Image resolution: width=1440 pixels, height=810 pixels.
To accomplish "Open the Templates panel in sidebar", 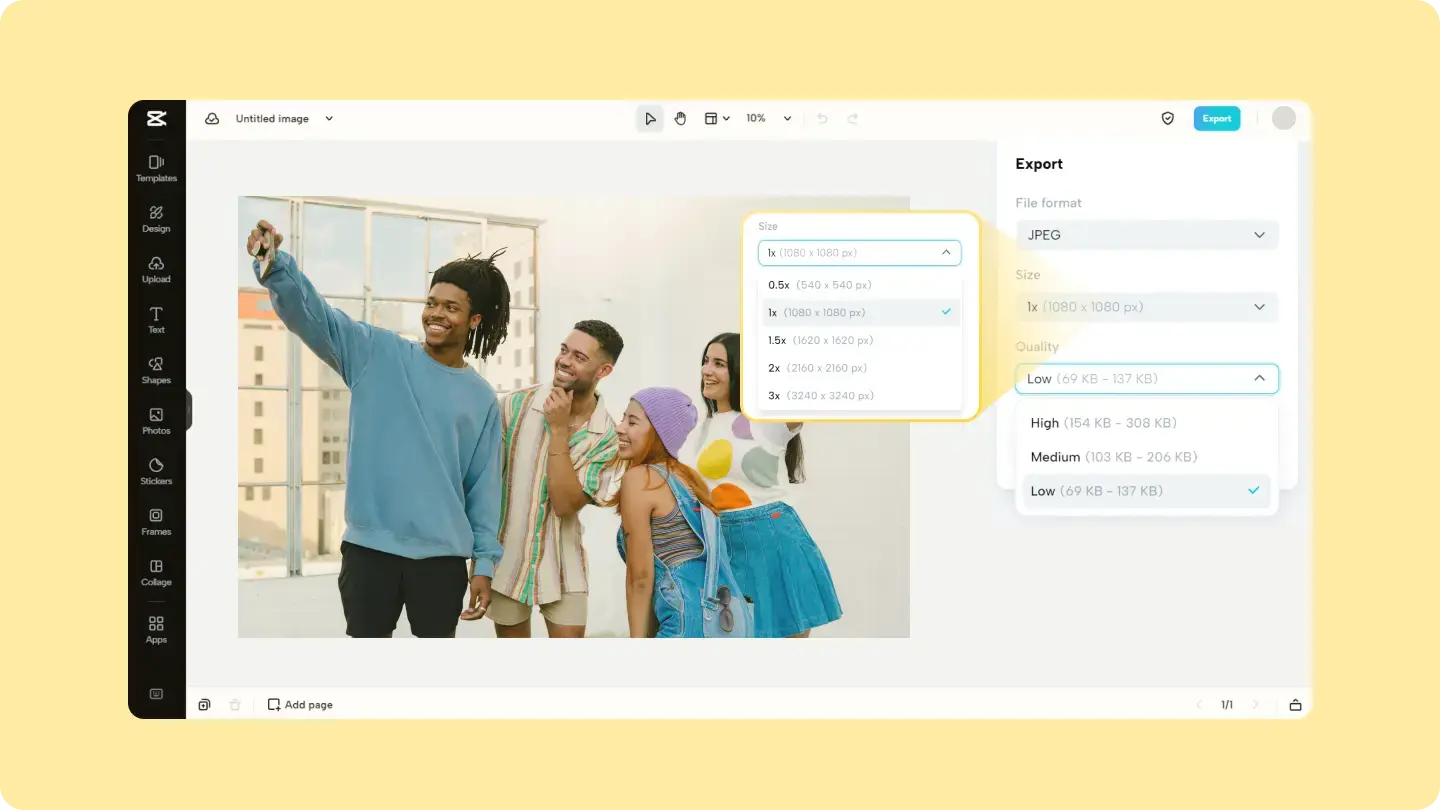I will pos(156,168).
